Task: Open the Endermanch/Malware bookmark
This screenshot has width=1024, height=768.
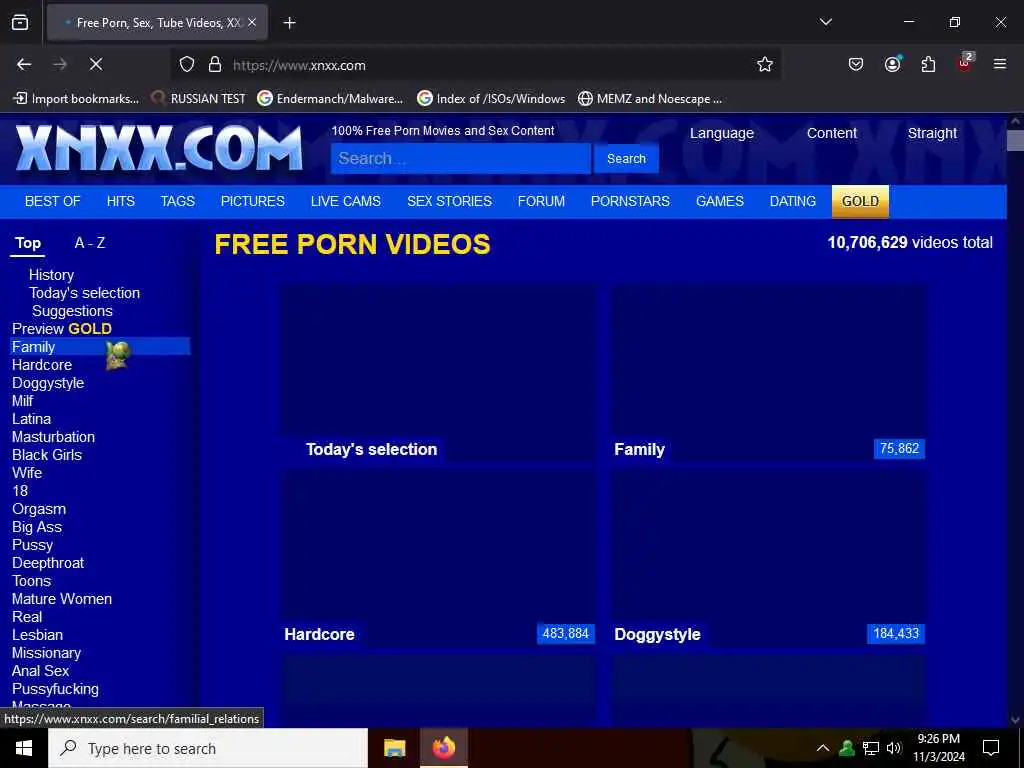Action: pos(330,99)
